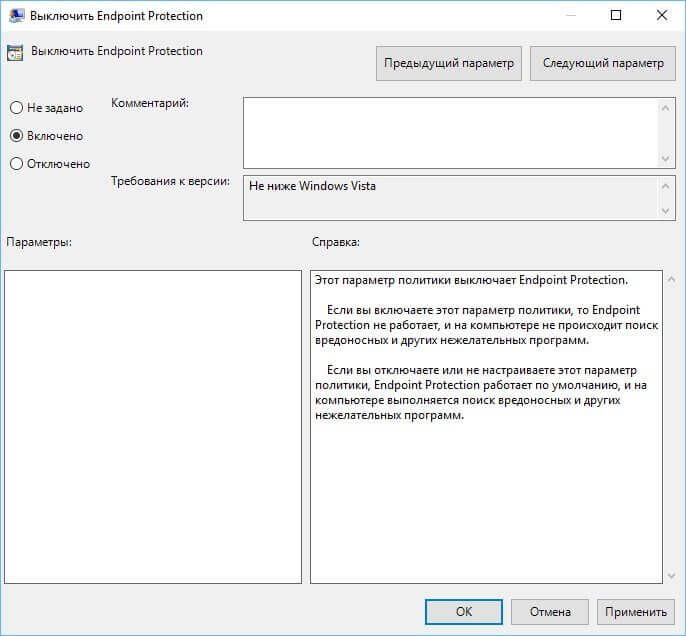Image resolution: width=686 pixels, height=636 pixels.
Task: Click the 'Параметры:' label
Action: (39, 242)
